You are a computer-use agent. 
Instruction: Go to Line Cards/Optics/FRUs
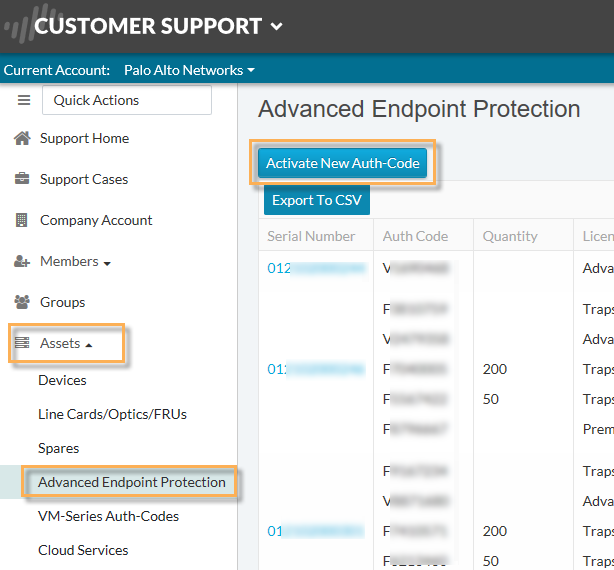[x=112, y=415]
